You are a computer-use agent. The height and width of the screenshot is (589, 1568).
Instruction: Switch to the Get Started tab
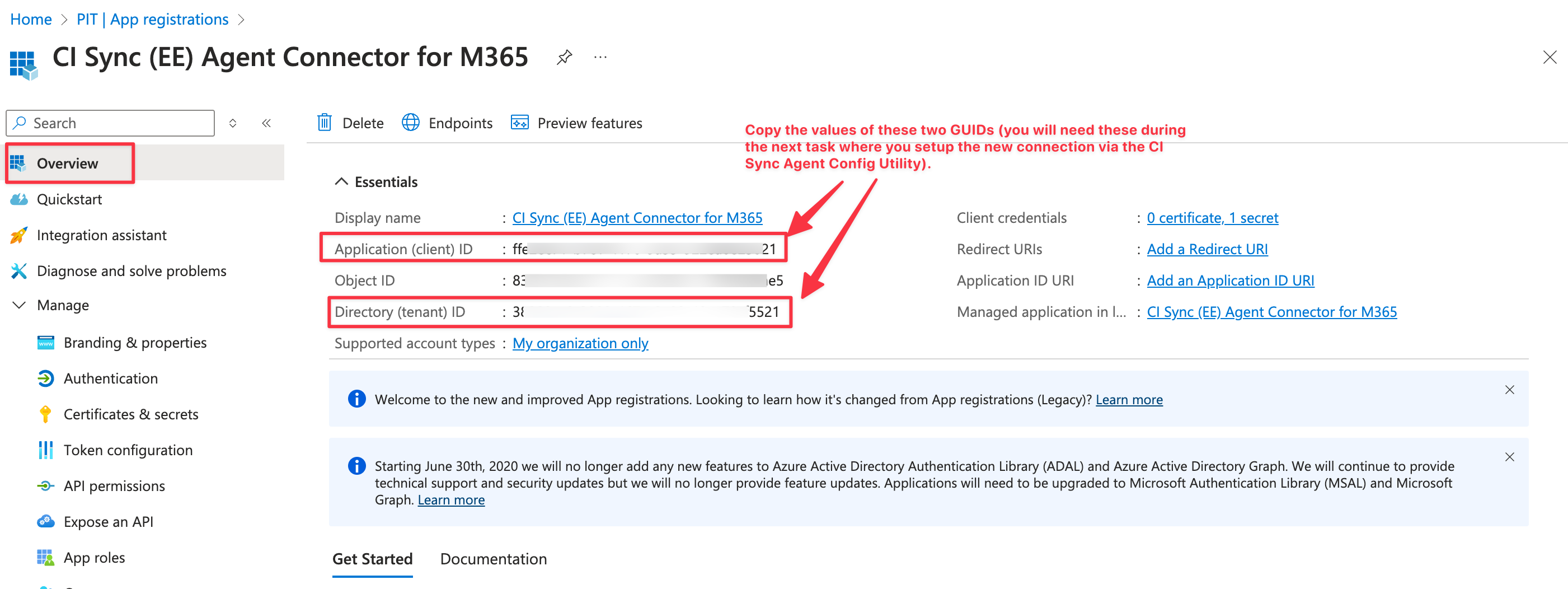click(x=373, y=559)
